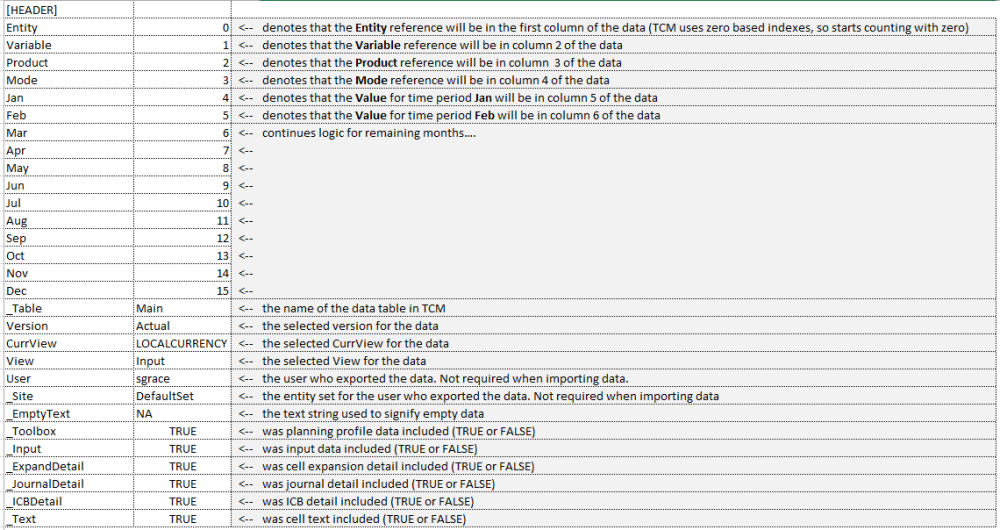Select the TRUE value beside _JournalDetail

pos(182,483)
